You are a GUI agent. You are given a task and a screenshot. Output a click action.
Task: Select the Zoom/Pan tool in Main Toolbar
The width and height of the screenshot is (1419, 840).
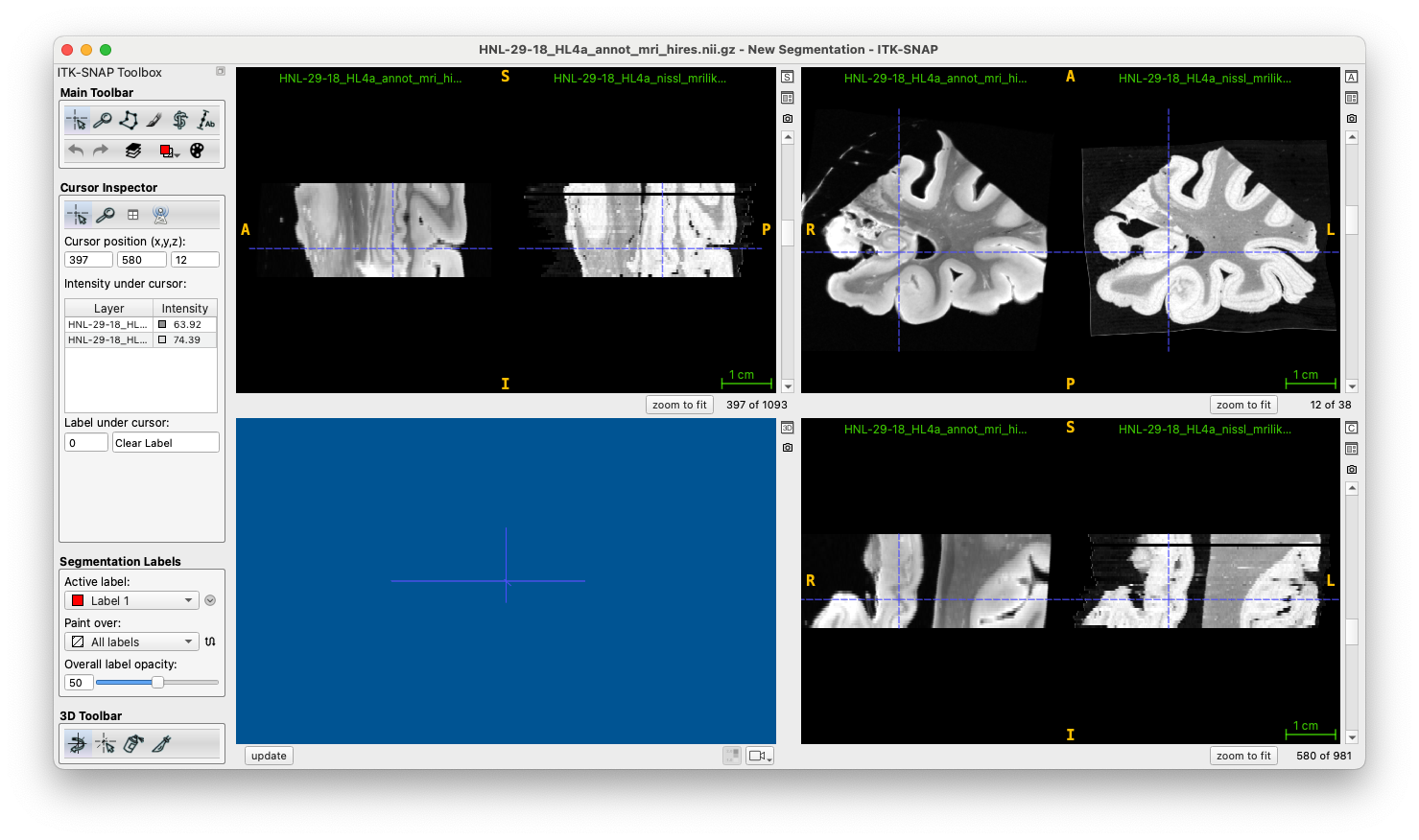(103, 120)
